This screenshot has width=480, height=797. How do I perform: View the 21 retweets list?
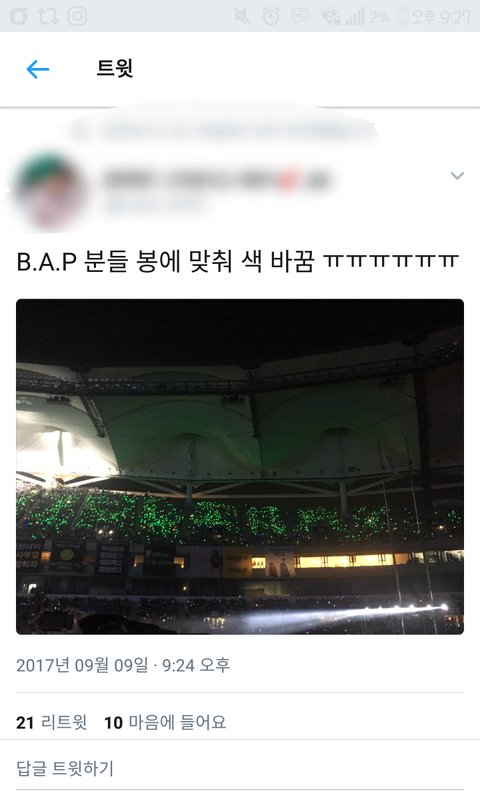[51, 722]
